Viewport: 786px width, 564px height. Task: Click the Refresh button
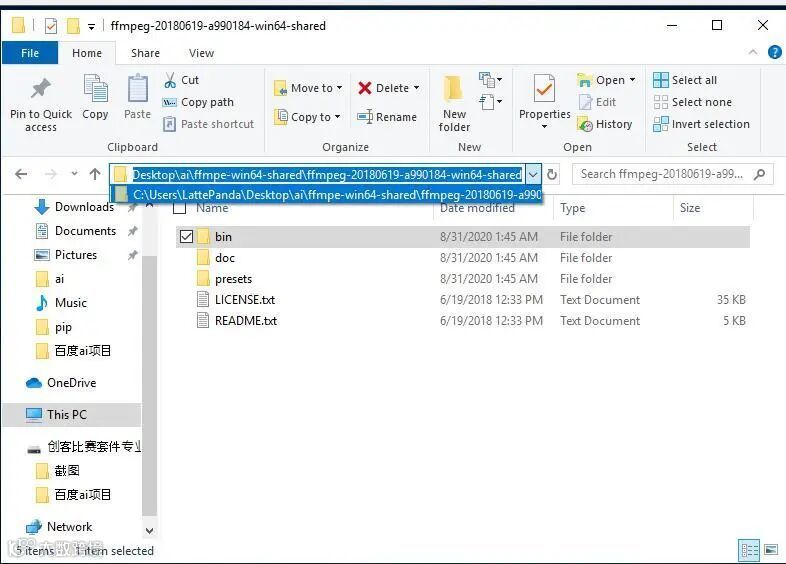[552, 174]
